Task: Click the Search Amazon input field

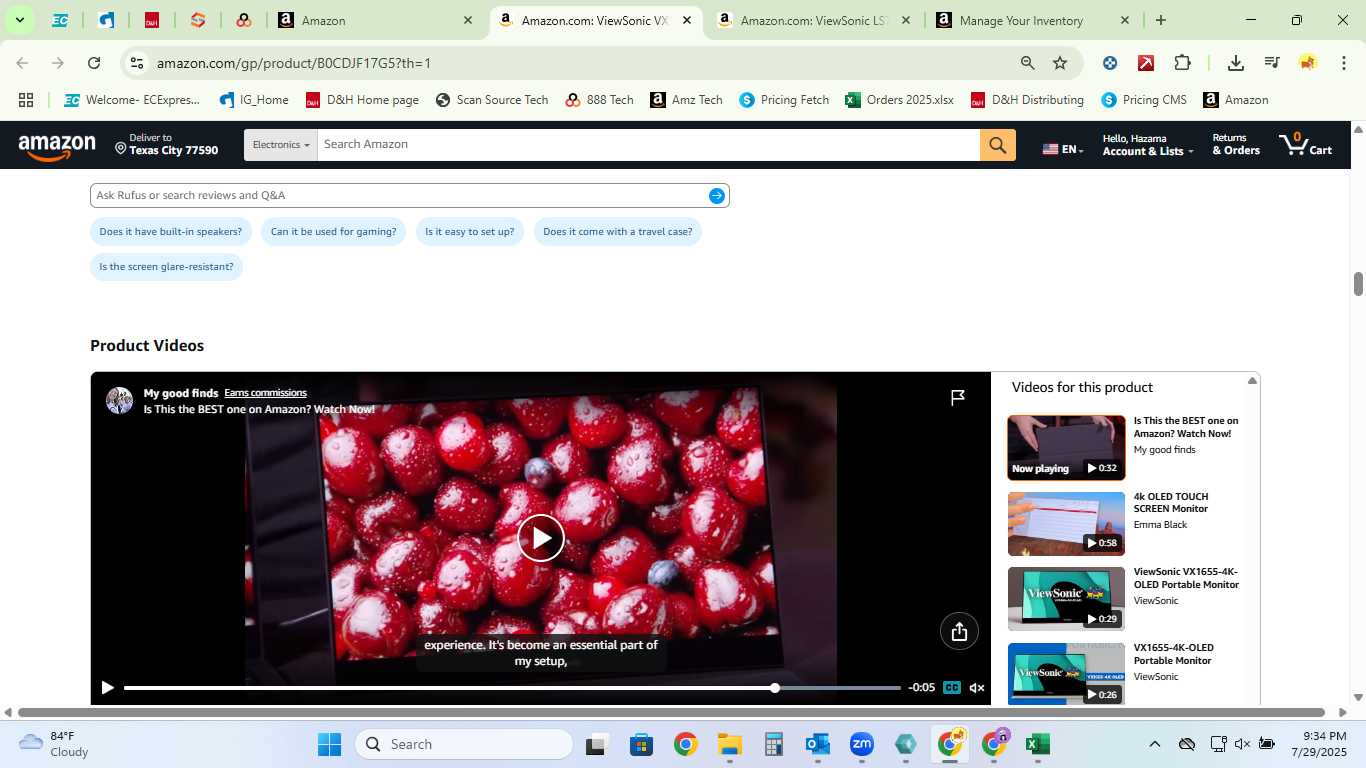Action: coord(648,145)
